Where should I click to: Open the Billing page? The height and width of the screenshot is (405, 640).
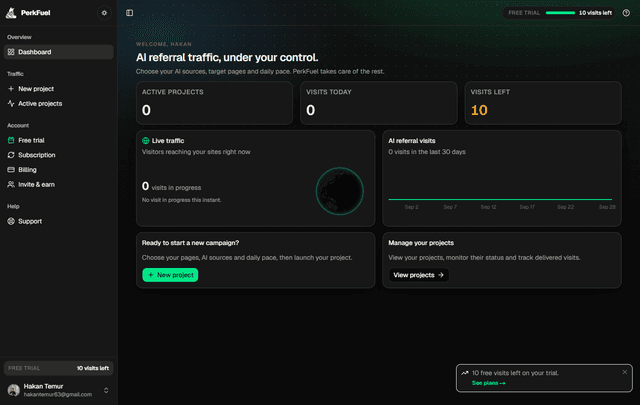tap(59, 169)
